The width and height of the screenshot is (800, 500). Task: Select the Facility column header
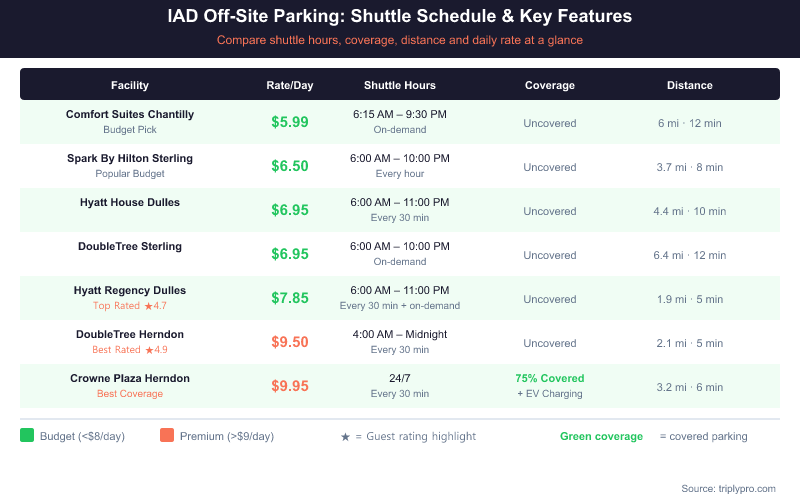coord(130,85)
